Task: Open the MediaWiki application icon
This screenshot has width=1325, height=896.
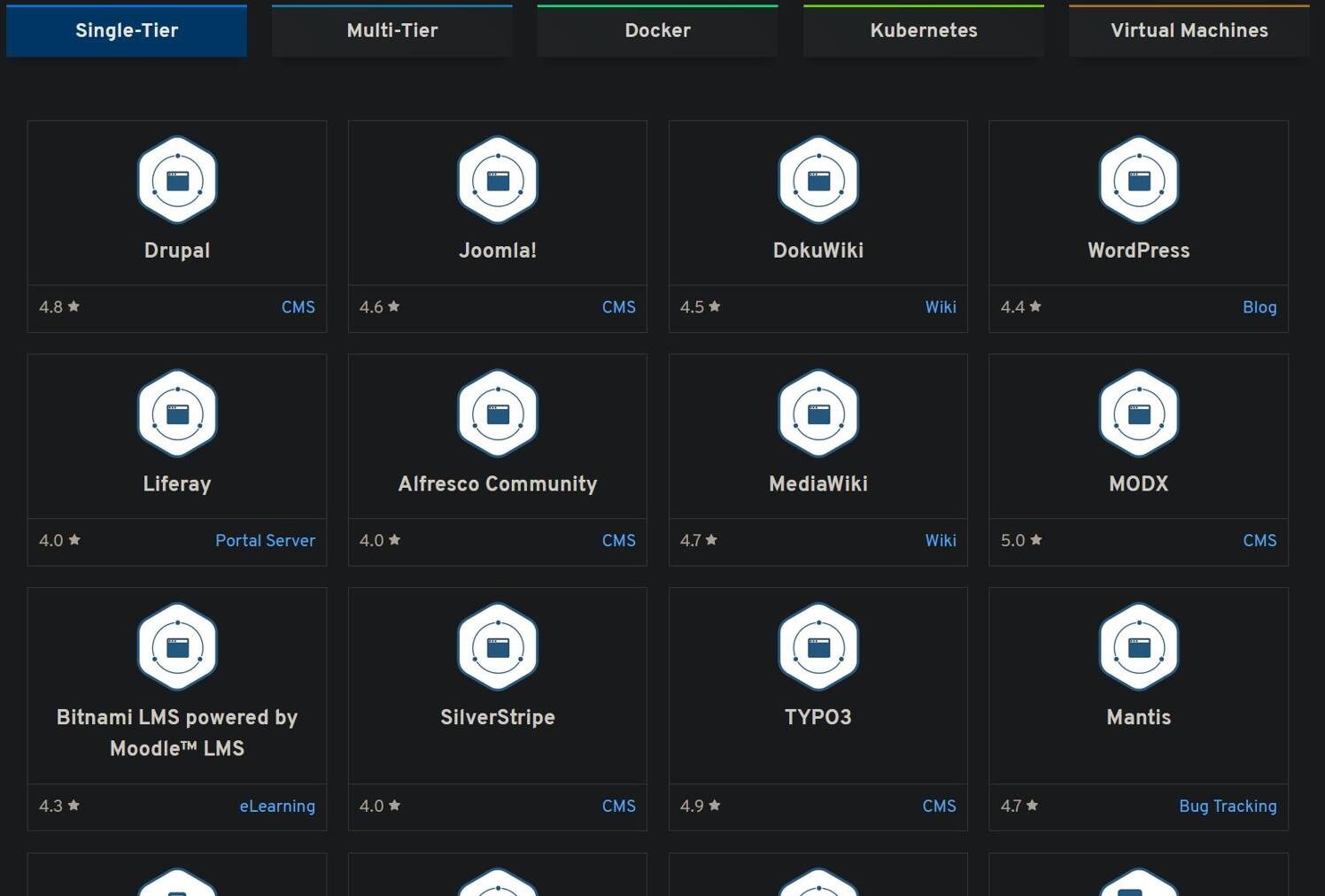Action: pos(817,413)
